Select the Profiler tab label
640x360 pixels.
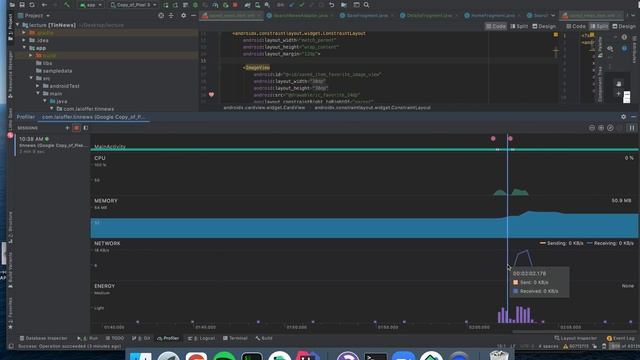click(x=25, y=117)
